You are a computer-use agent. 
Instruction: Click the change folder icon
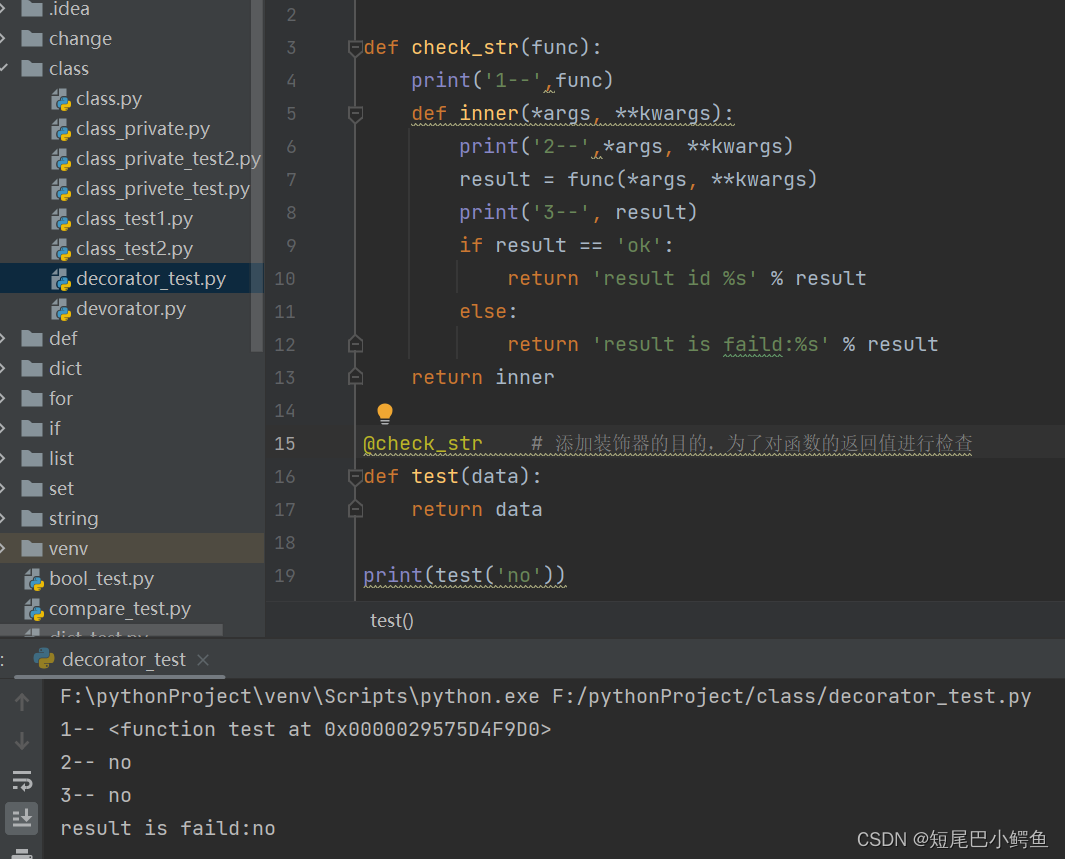[x=32, y=39]
